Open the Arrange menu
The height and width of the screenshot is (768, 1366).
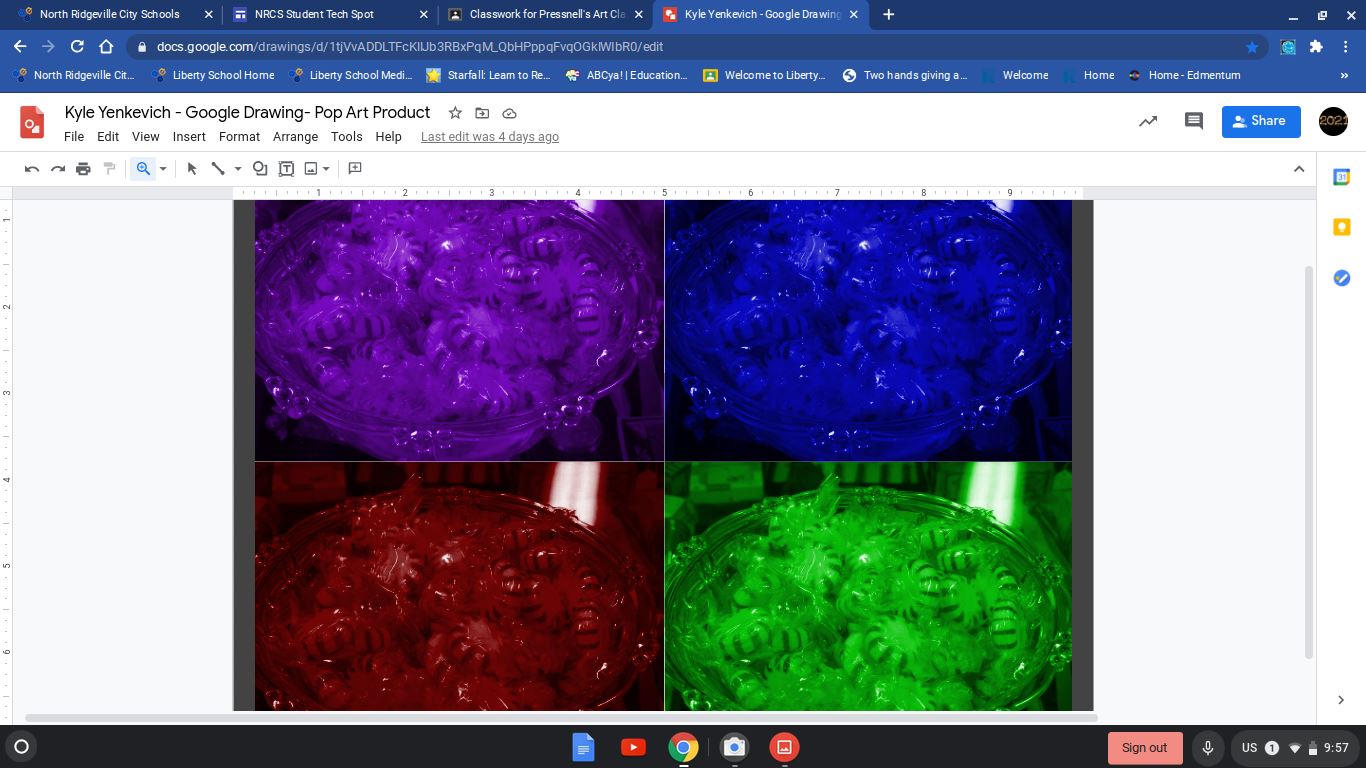click(x=295, y=137)
